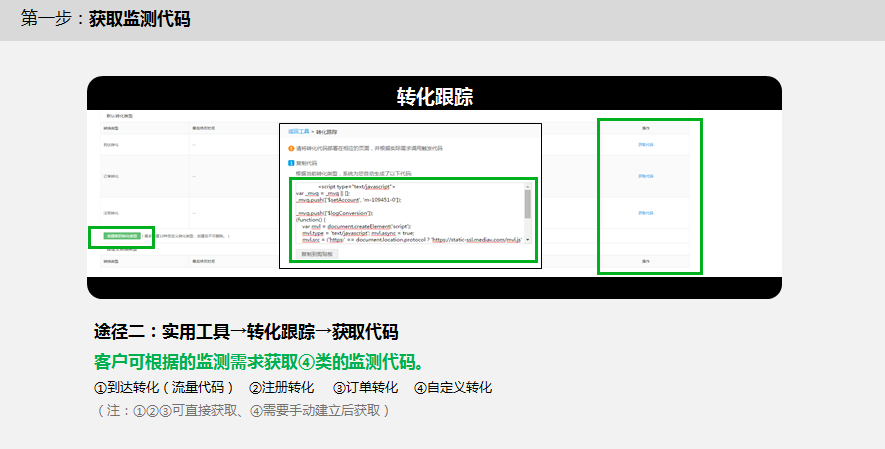Click the green create new conversion type button
Screen dimensions: 885x449
tap(119, 237)
